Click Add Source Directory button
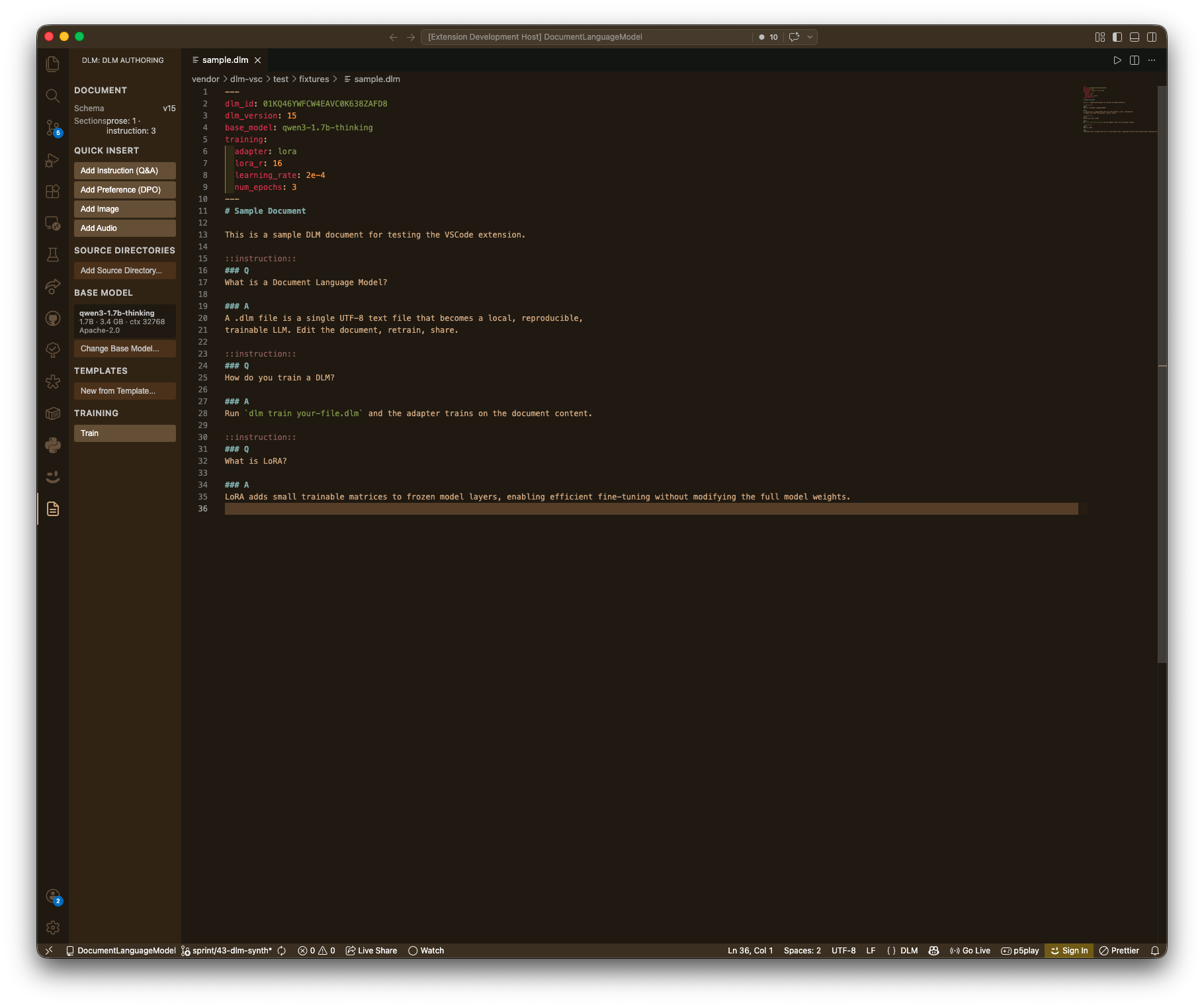 tap(125, 271)
